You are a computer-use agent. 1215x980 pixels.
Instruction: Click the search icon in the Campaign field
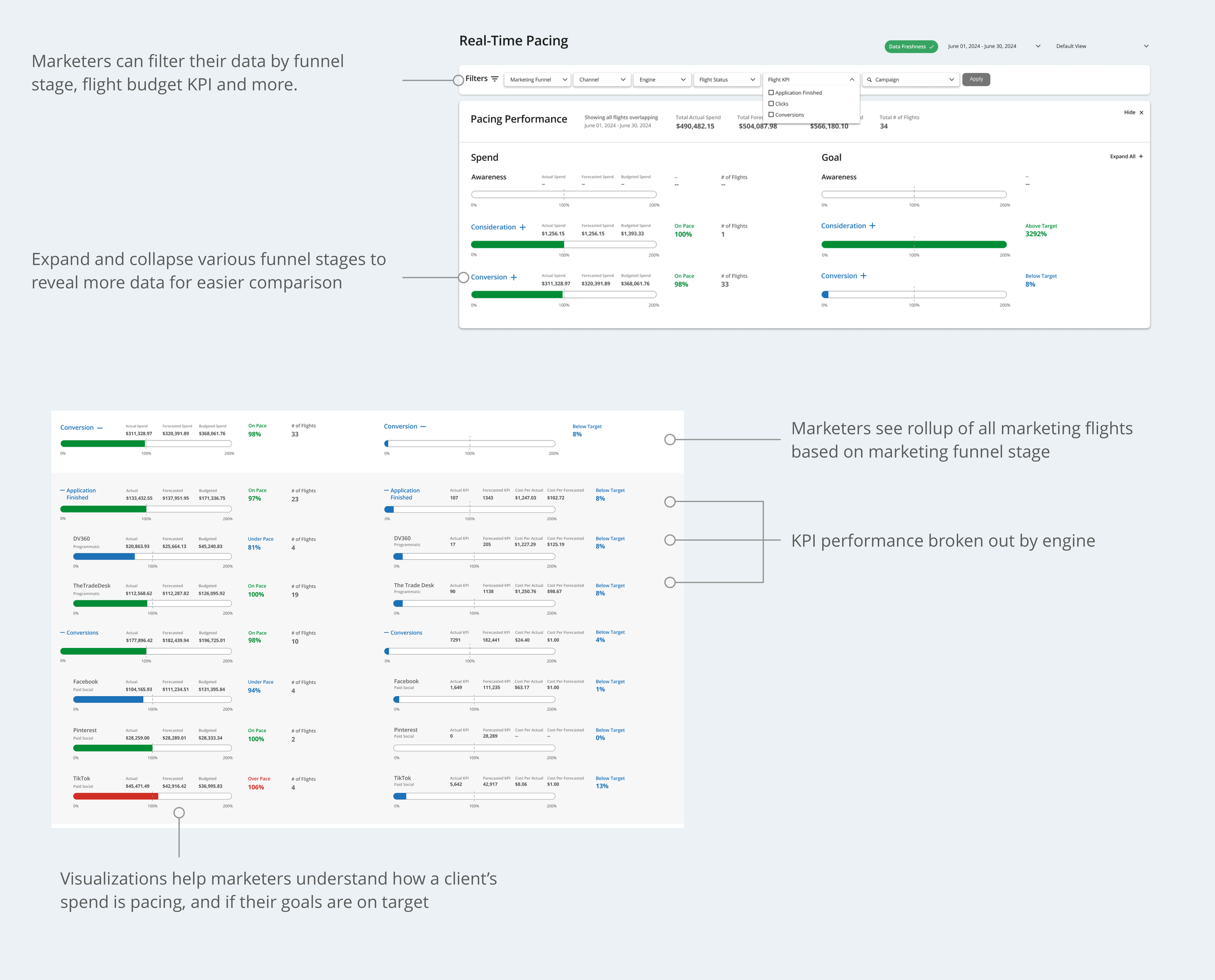click(x=869, y=80)
